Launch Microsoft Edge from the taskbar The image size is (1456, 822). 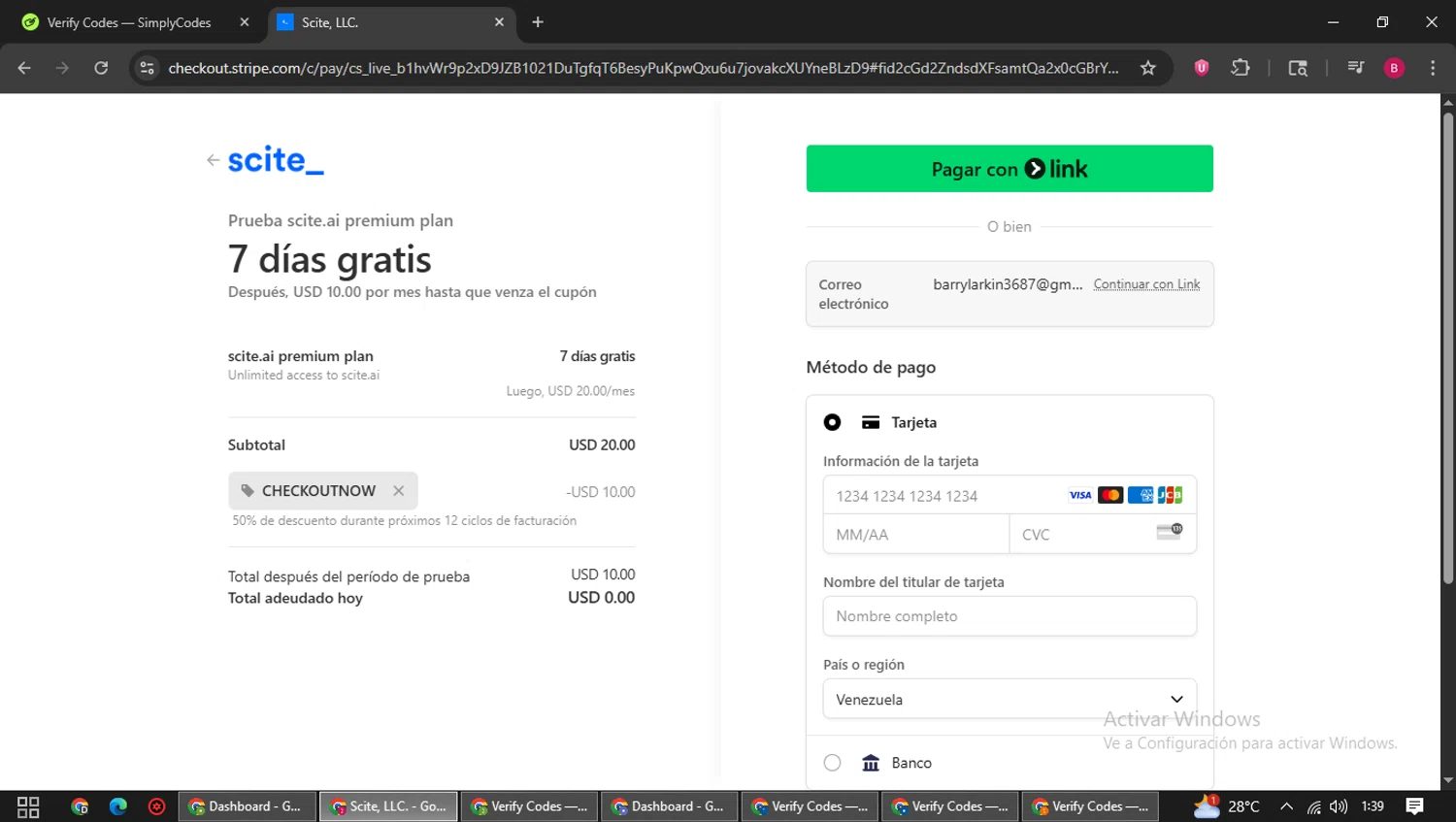(x=118, y=806)
